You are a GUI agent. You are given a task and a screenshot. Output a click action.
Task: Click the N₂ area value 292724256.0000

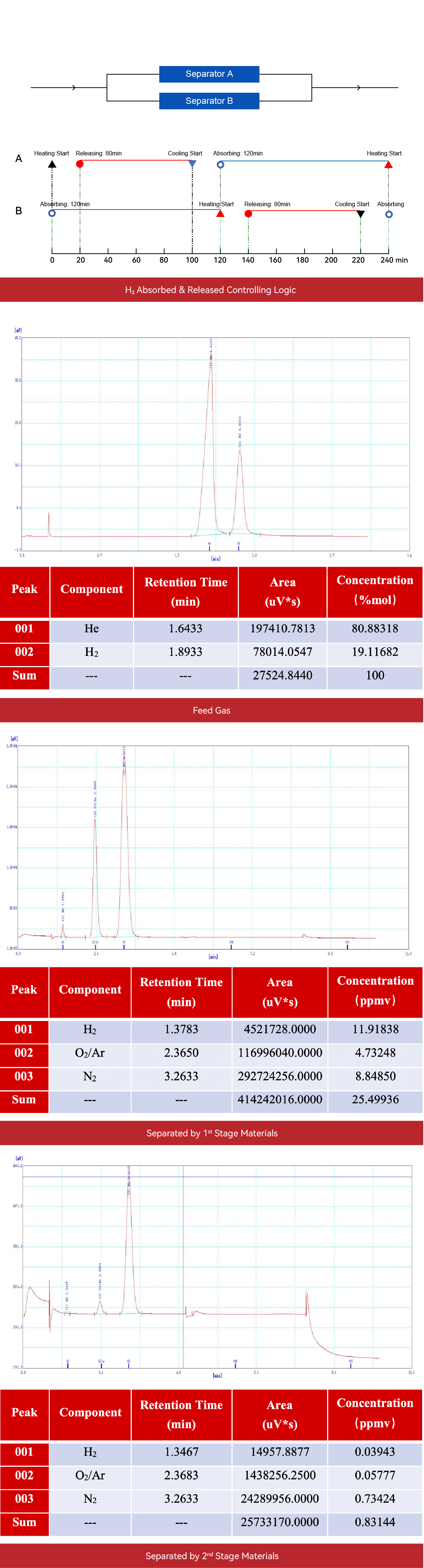point(280,1076)
